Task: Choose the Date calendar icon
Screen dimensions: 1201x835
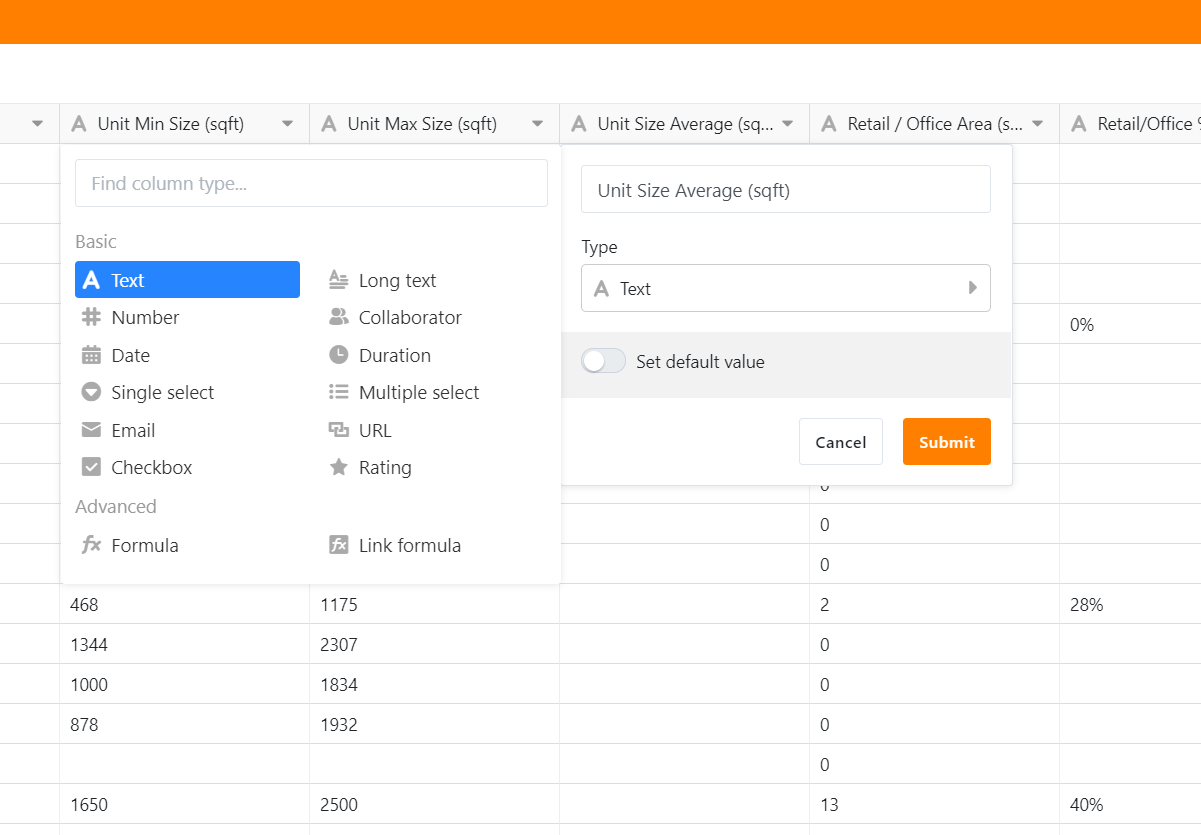Action: [x=91, y=356]
